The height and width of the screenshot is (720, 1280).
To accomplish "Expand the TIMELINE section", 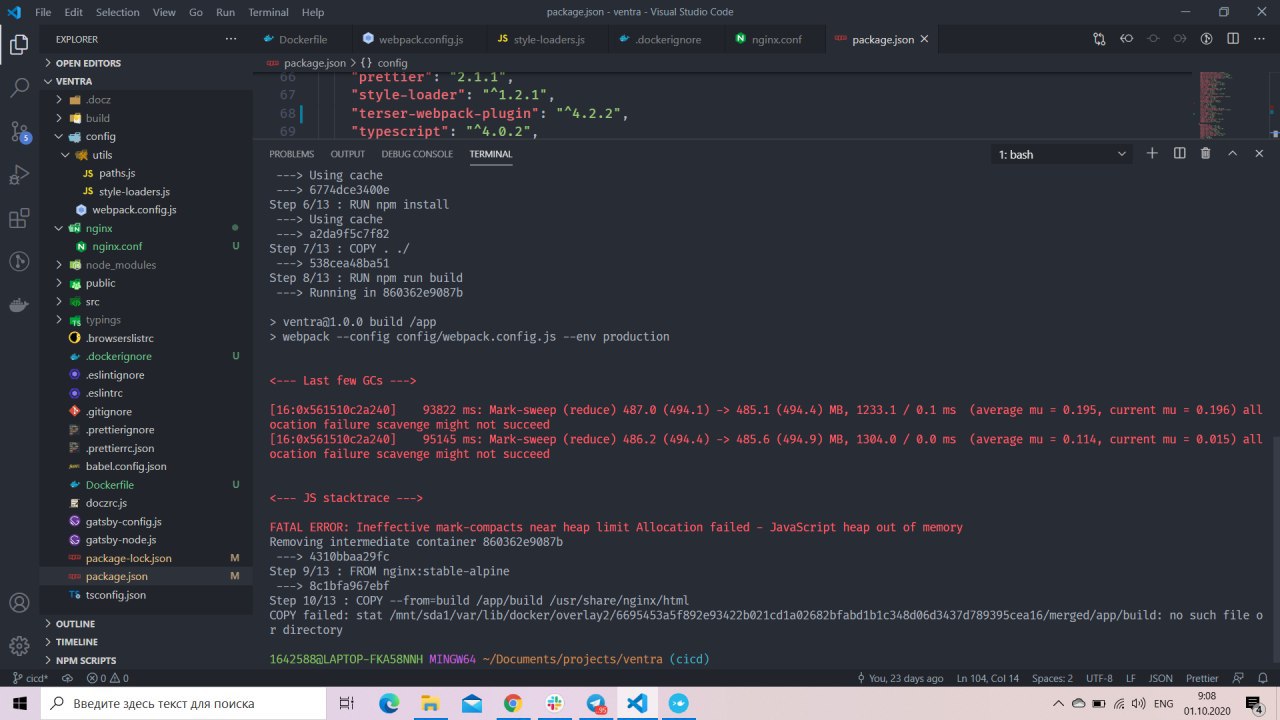I will pyautogui.click(x=146, y=642).
